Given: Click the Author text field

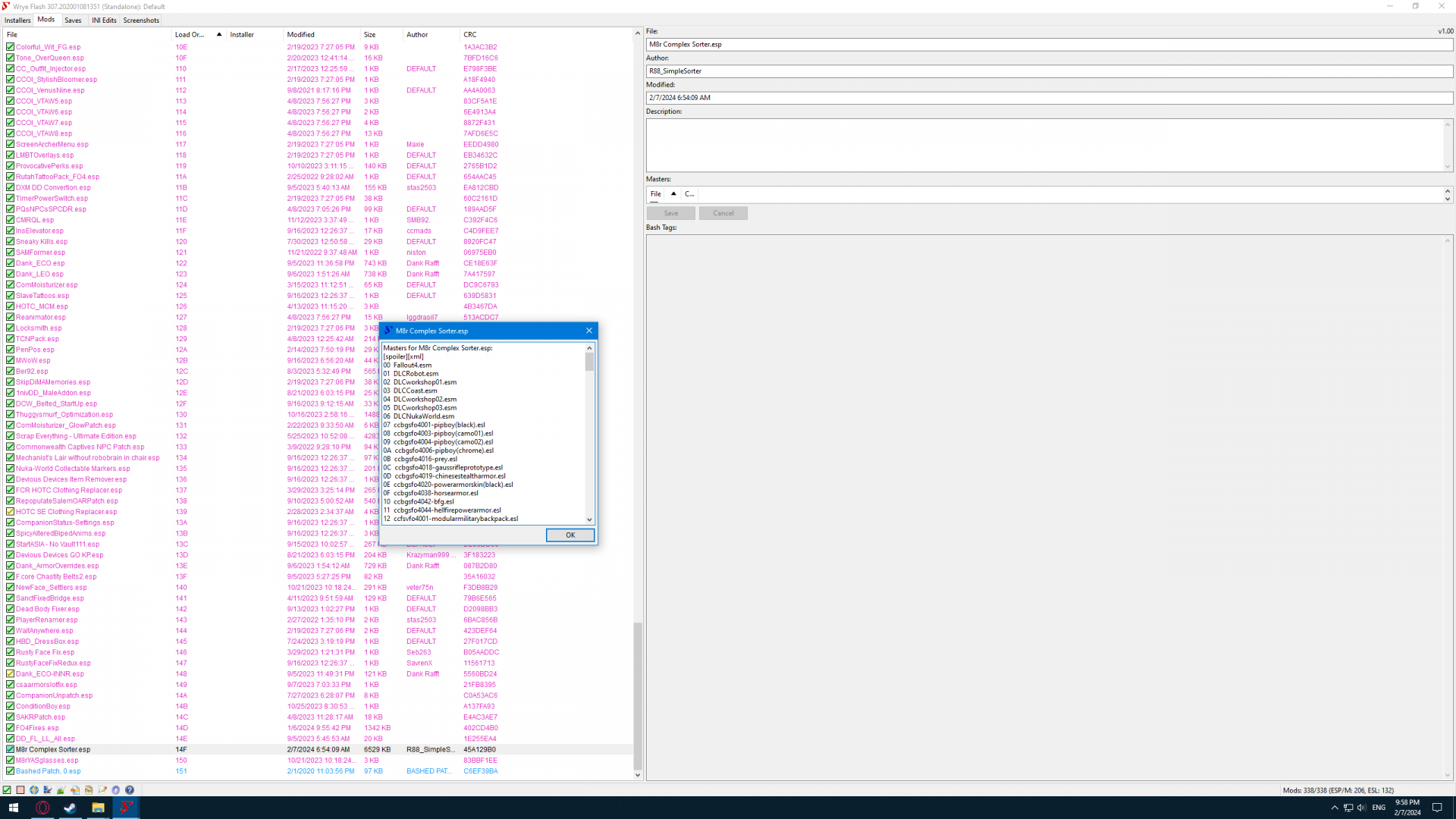Looking at the screenshot, I should 1049,71.
